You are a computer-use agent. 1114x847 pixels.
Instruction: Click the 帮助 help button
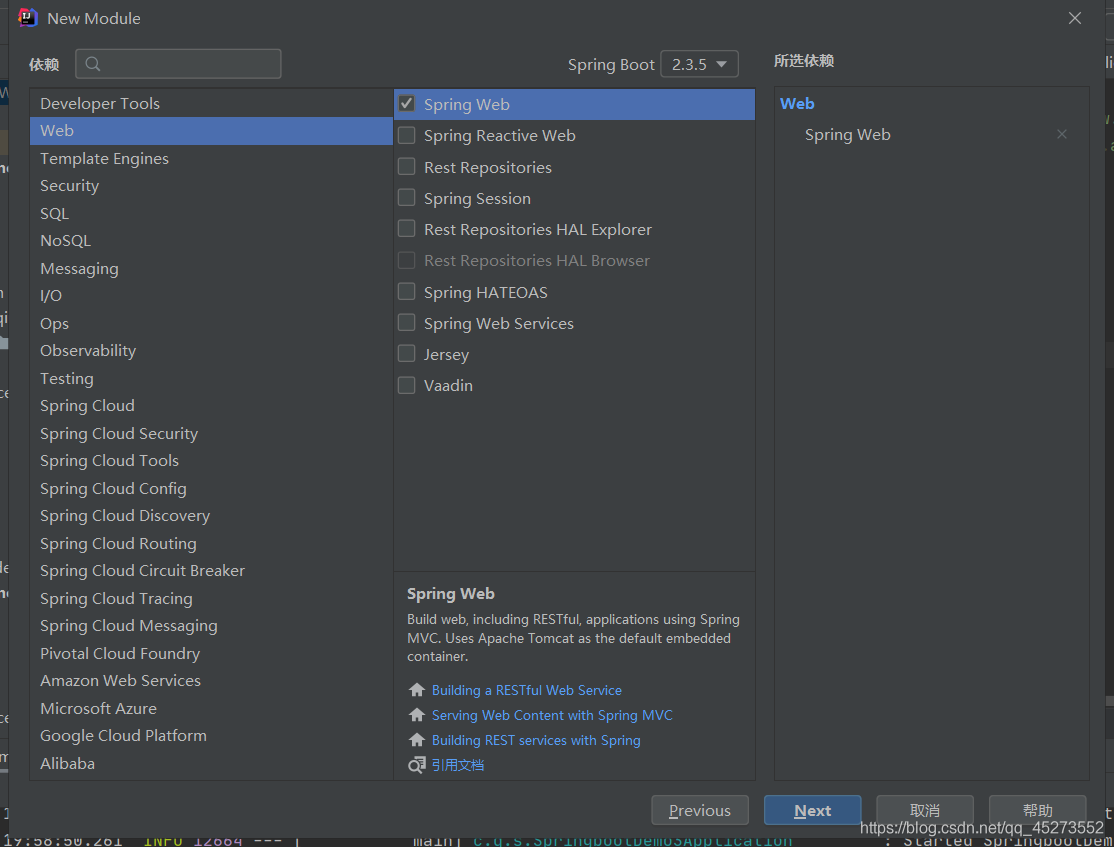pyautogui.click(x=1037, y=810)
